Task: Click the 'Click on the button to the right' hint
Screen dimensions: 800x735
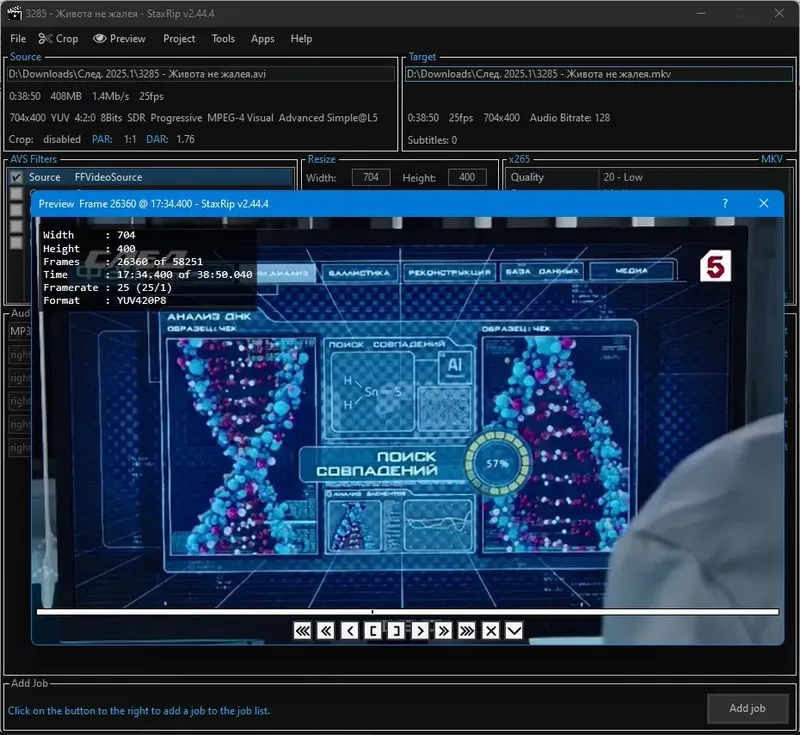Action: pos(139,711)
